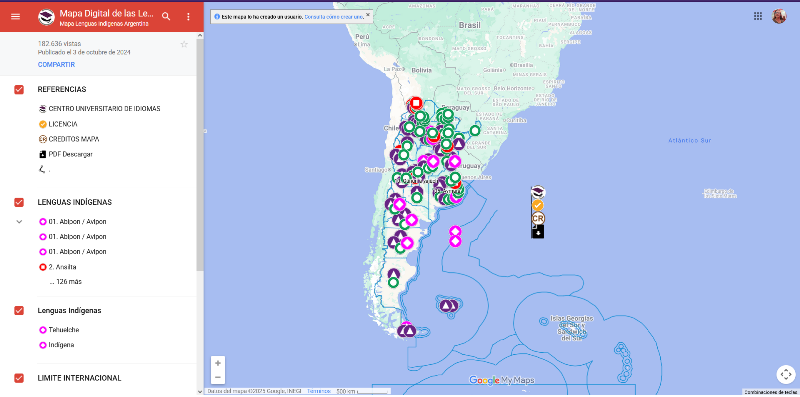This screenshot has width=800, height=397.
Task: Open the Google apps grid
Action: pyautogui.click(x=758, y=16)
